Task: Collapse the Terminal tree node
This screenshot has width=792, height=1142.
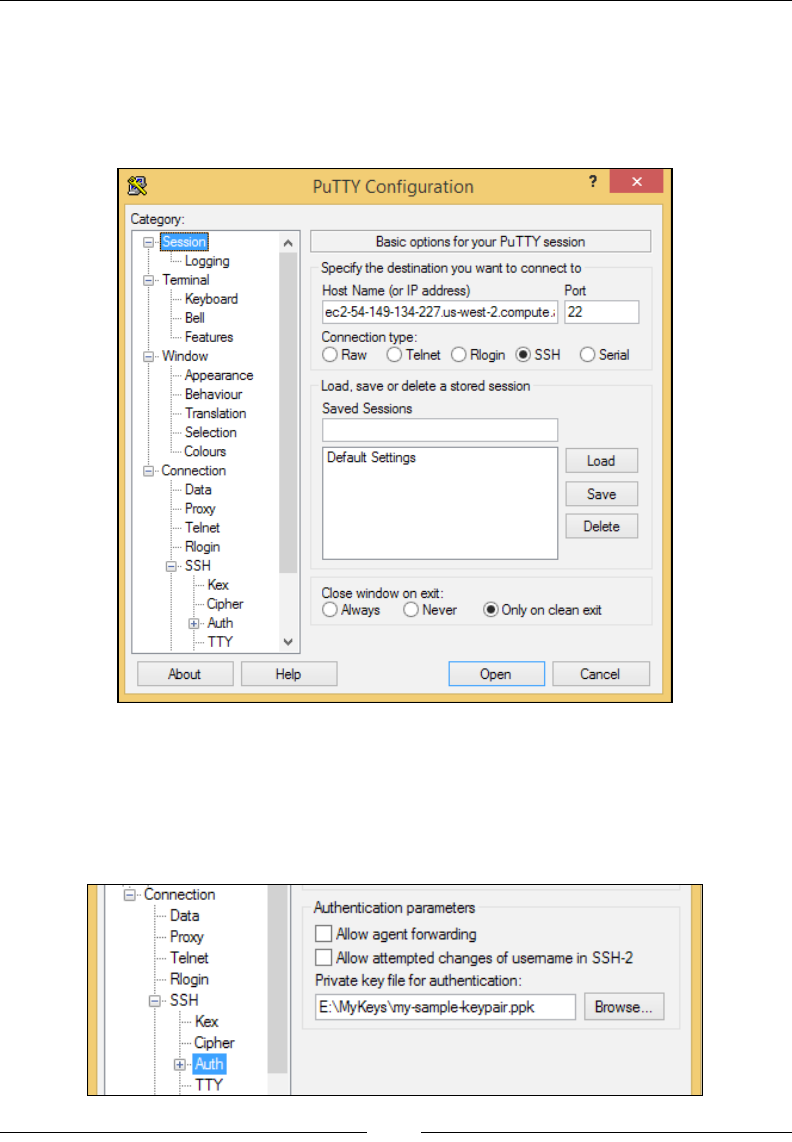Action: [149, 280]
